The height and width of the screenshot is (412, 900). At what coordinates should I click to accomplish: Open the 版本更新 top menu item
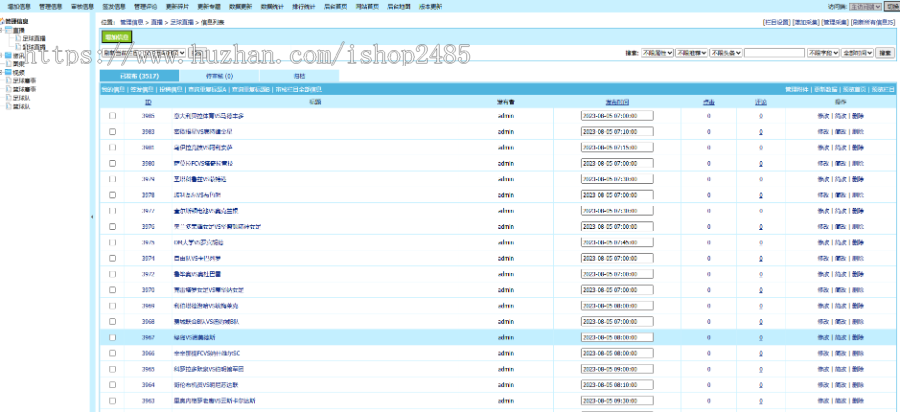(x=430, y=7)
